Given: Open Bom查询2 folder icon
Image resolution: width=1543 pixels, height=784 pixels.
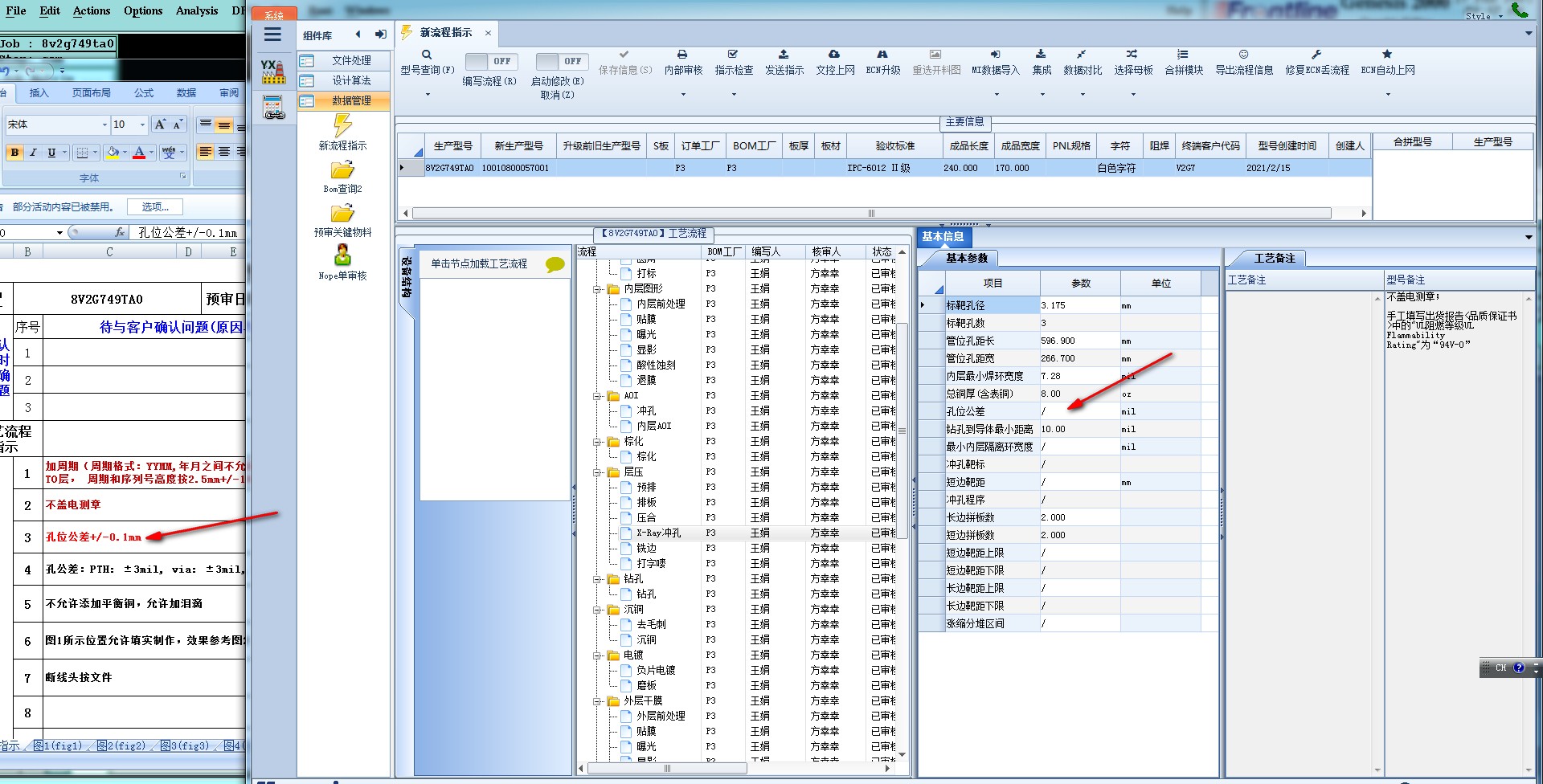Looking at the screenshot, I should 342,170.
